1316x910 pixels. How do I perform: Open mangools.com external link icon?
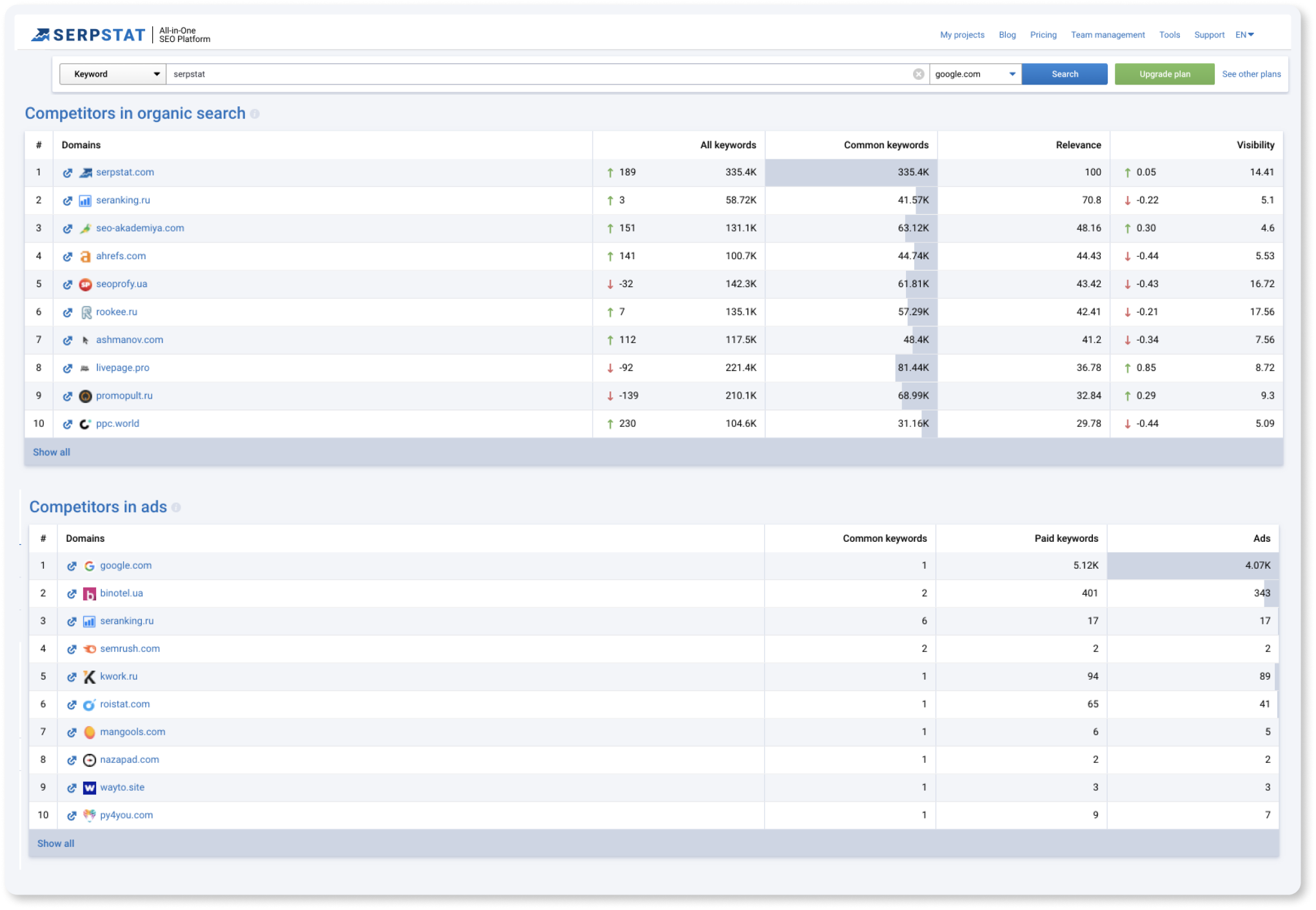tap(72, 732)
